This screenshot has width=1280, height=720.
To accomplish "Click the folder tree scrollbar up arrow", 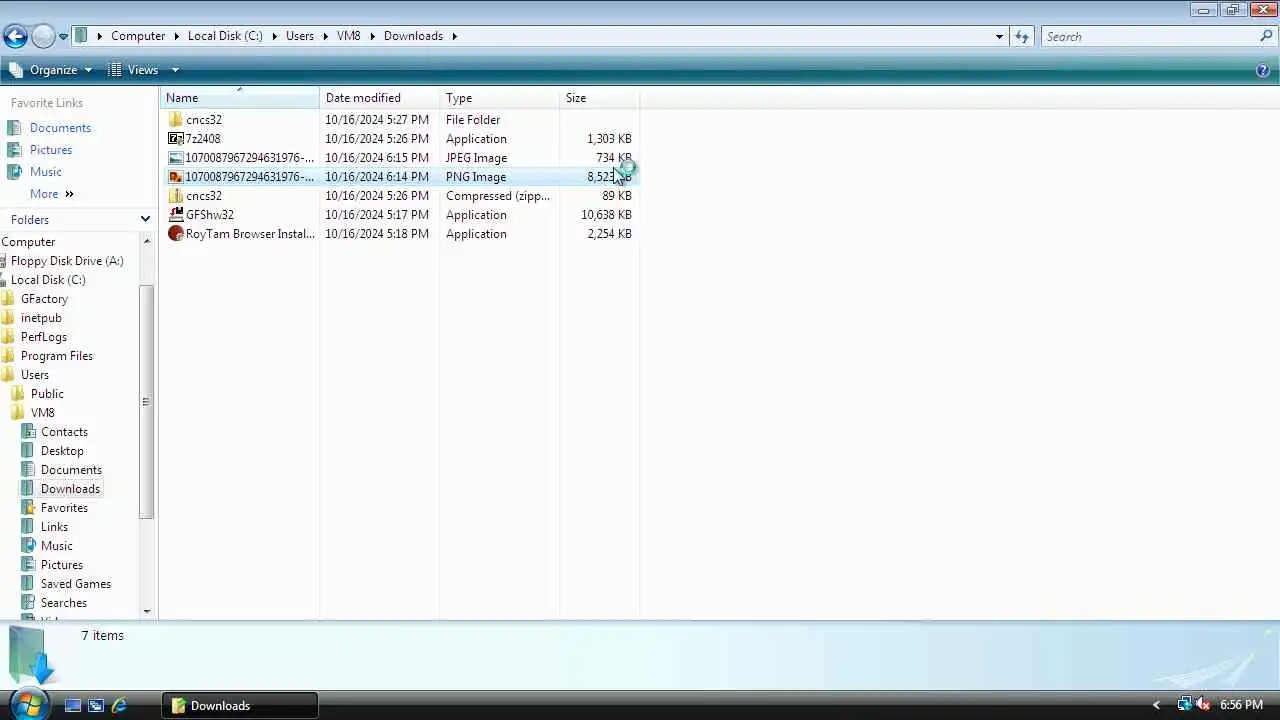I will [x=147, y=241].
